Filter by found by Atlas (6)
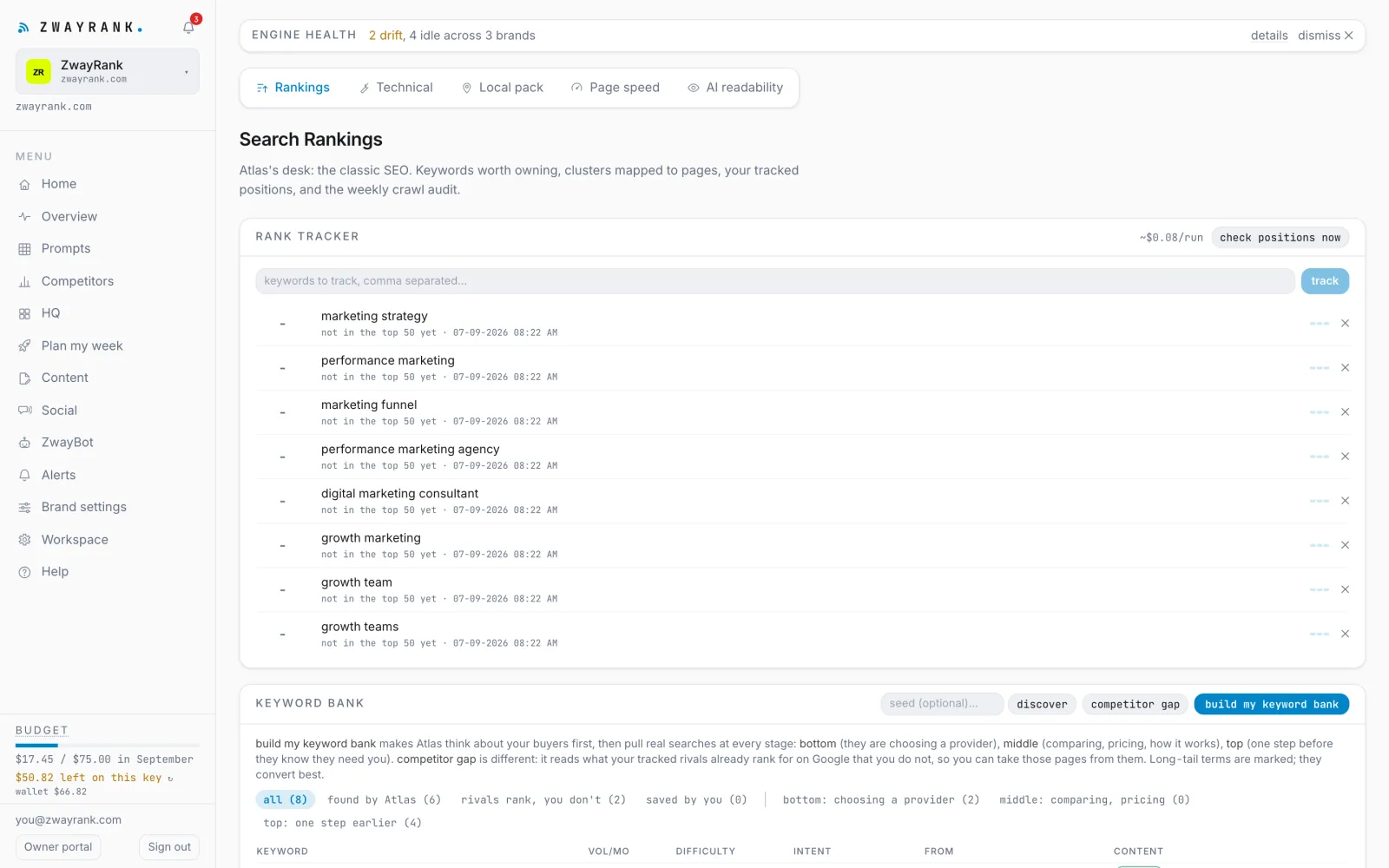Image resolution: width=1389 pixels, height=868 pixels. coord(384,799)
